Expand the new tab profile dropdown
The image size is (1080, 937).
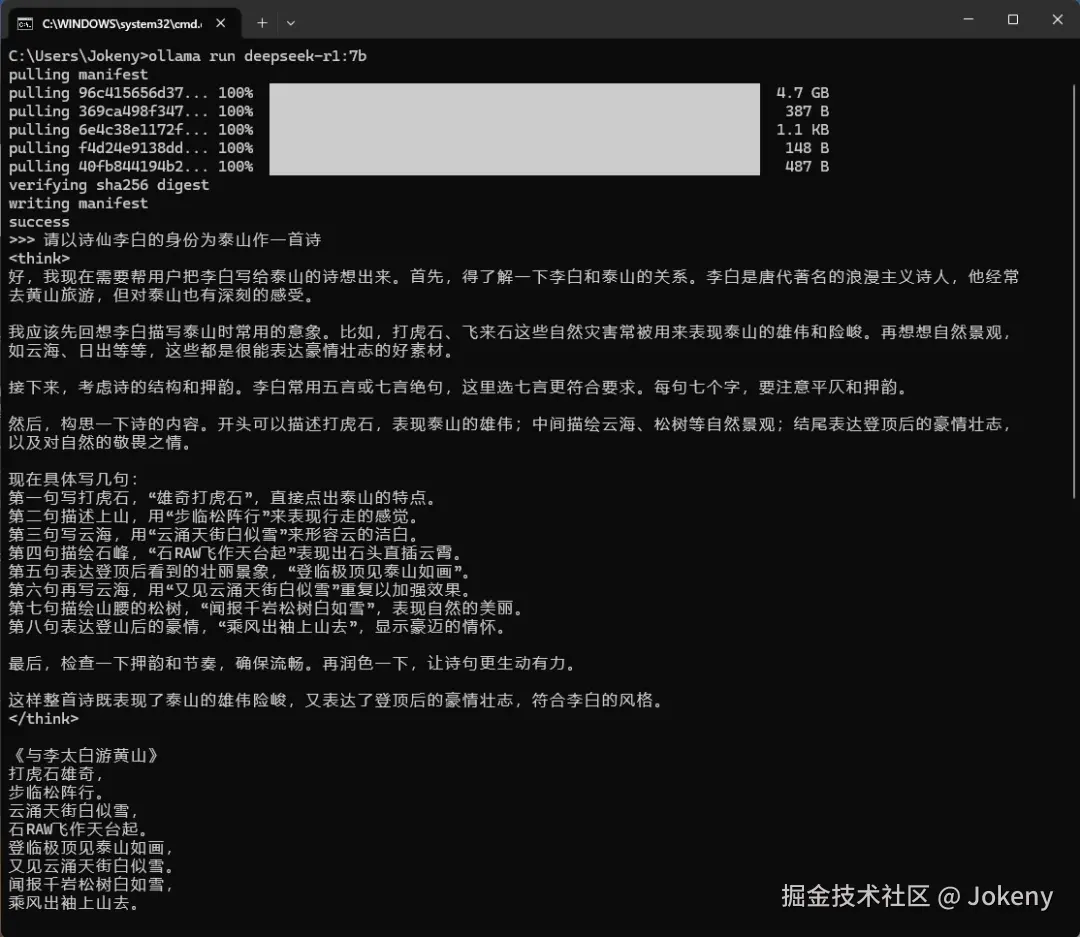coord(291,23)
